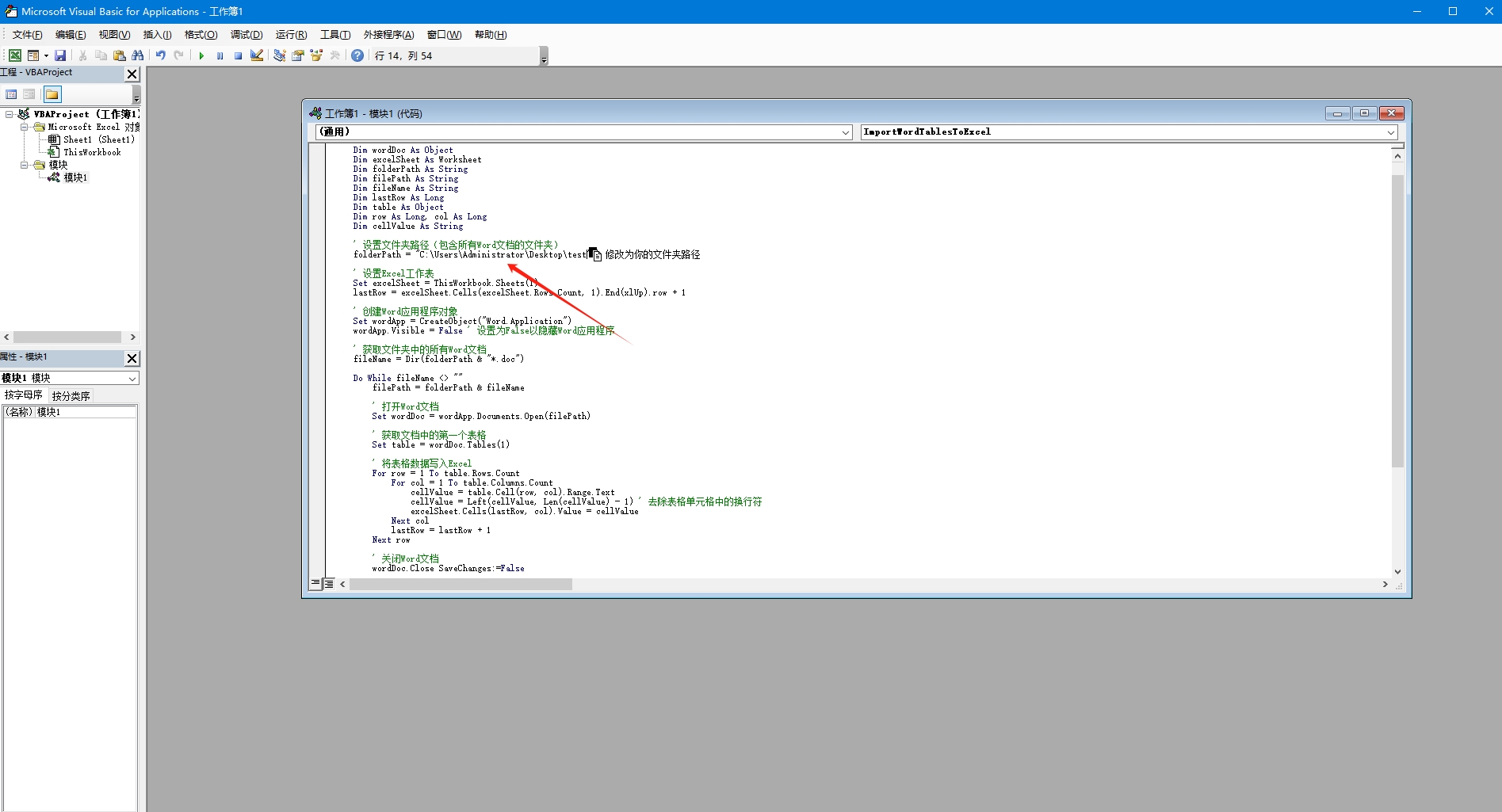Select ThisWorkbook in project tree
1502x812 pixels.
click(x=92, y=152)
